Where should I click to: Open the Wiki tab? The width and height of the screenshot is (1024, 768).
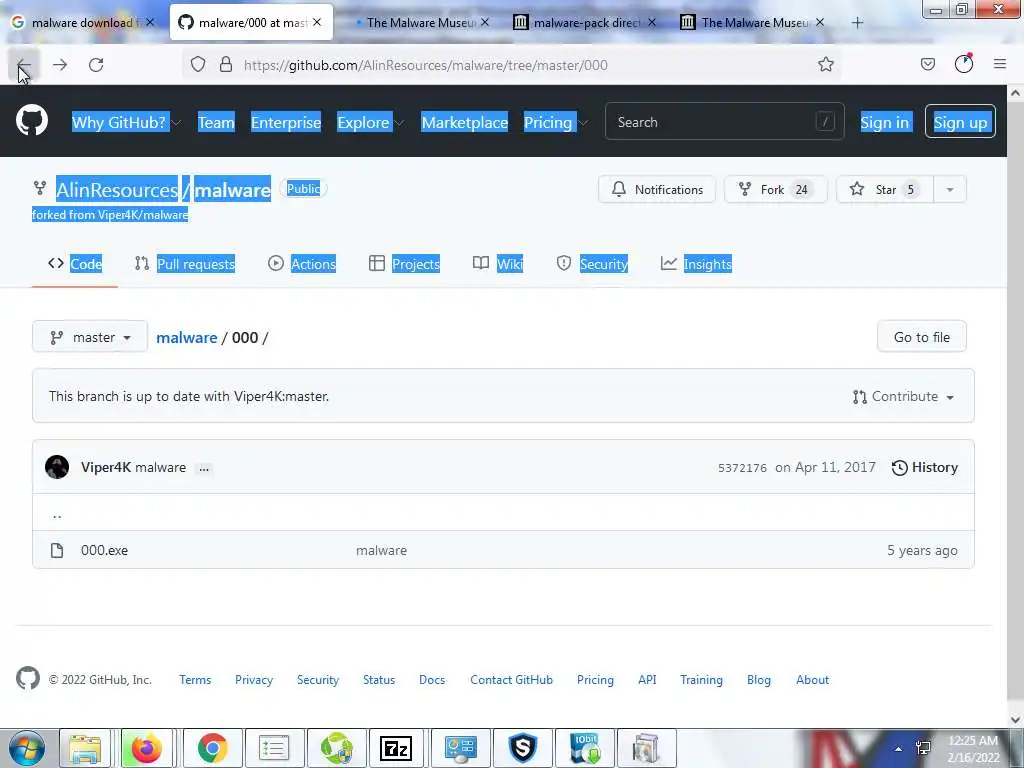[498, 264]
